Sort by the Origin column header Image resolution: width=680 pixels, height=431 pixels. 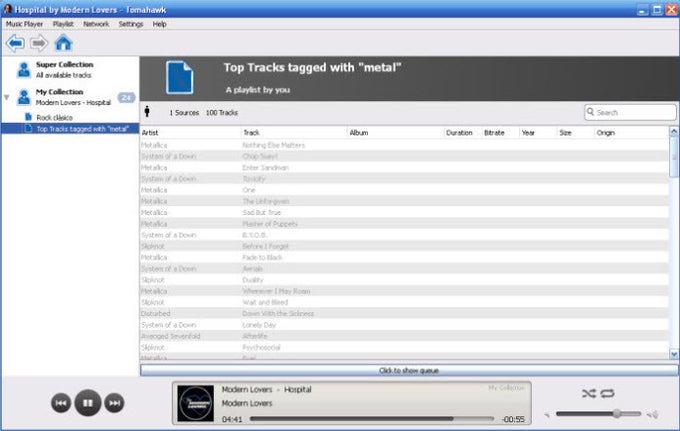(631, 133)
